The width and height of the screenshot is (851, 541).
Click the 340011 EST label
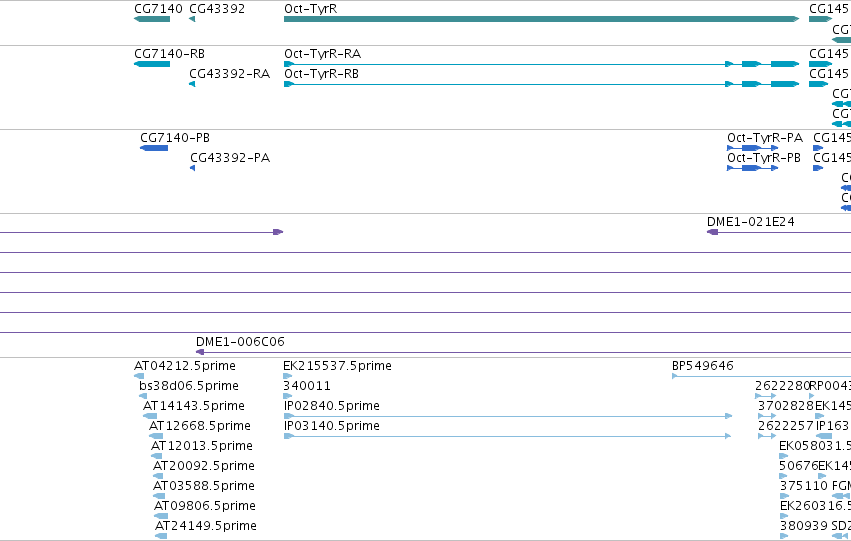point(307,386)
